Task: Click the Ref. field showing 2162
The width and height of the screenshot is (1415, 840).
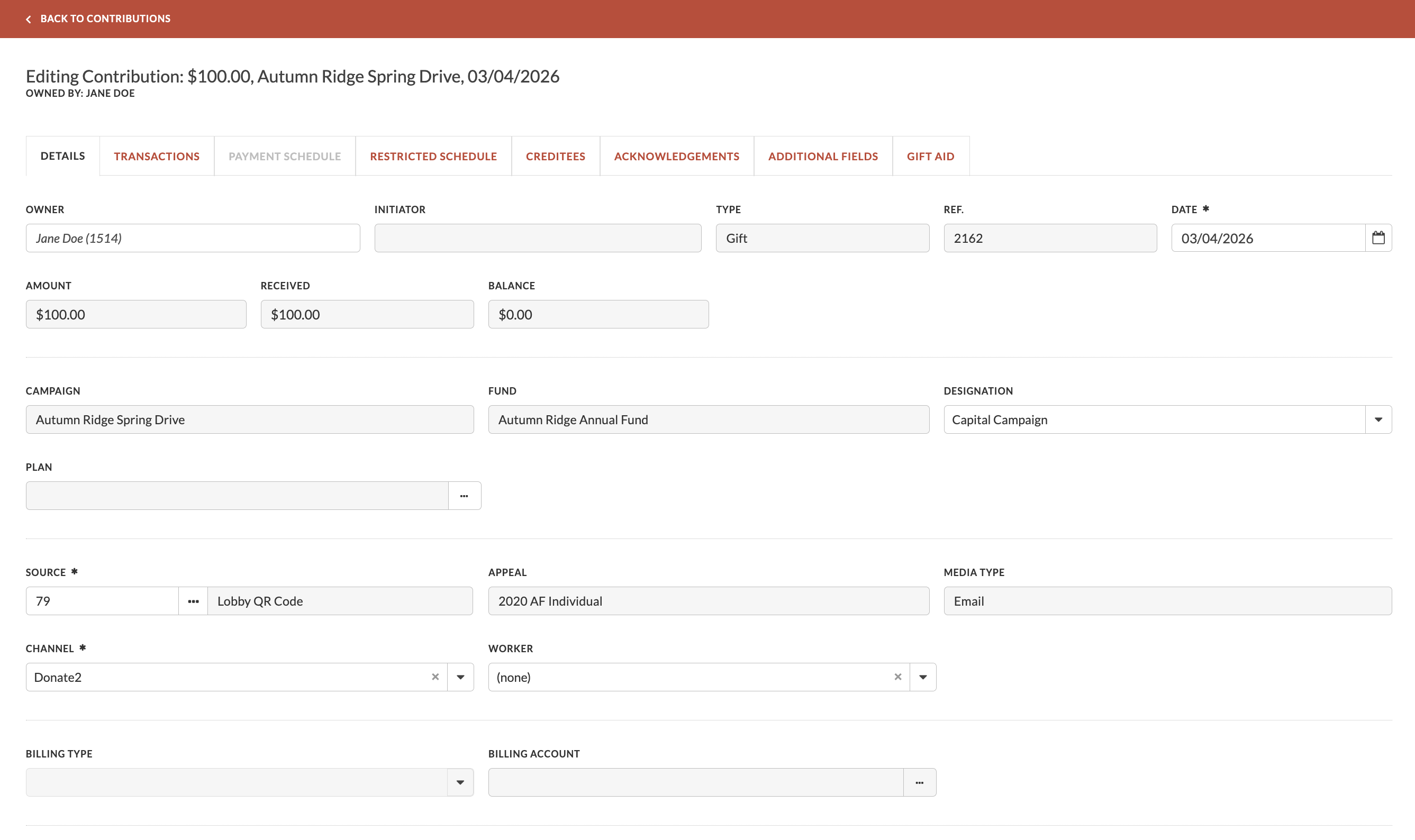Action: [1050, 238]
